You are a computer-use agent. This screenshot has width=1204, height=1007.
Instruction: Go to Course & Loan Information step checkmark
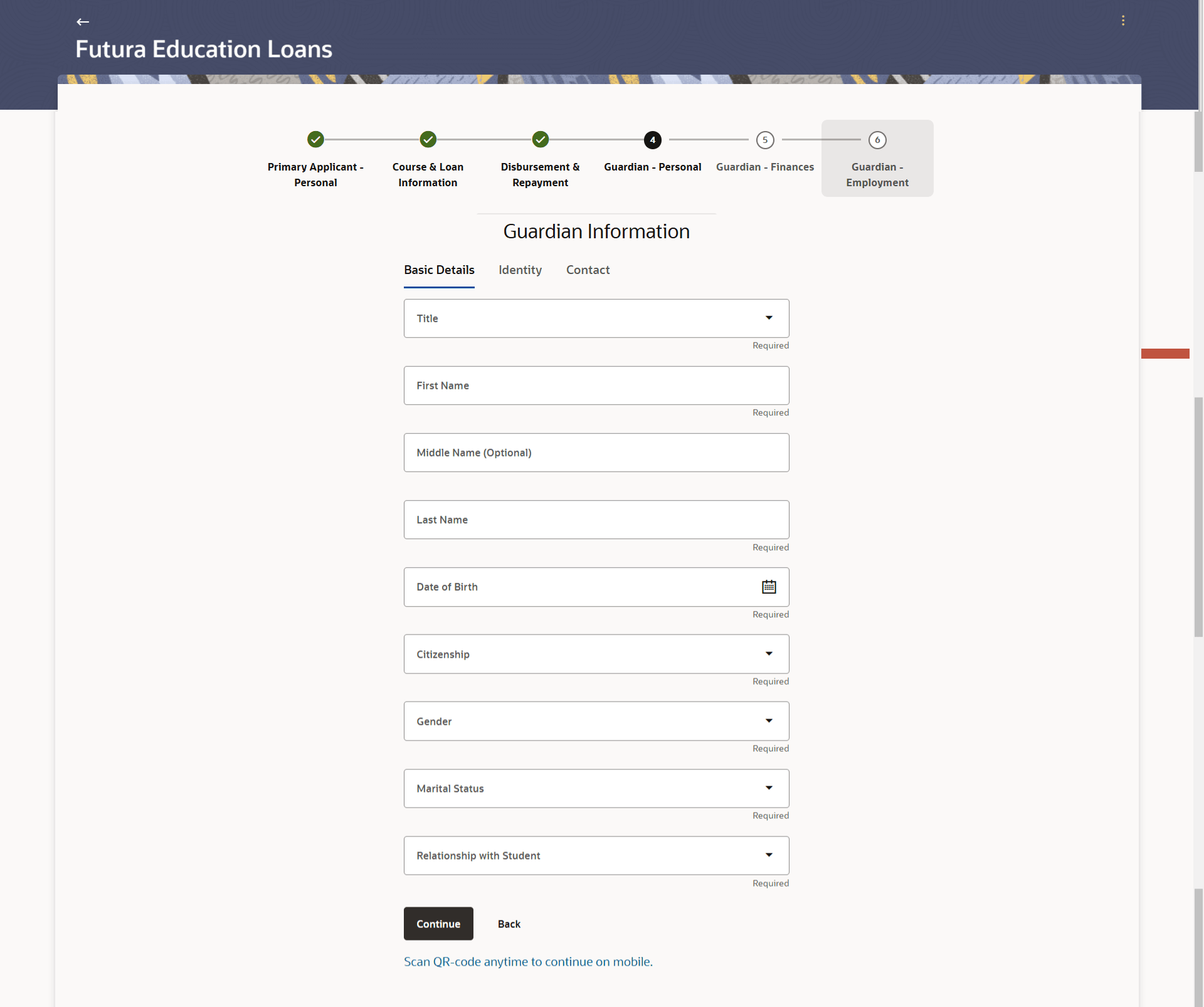[428, 139]
